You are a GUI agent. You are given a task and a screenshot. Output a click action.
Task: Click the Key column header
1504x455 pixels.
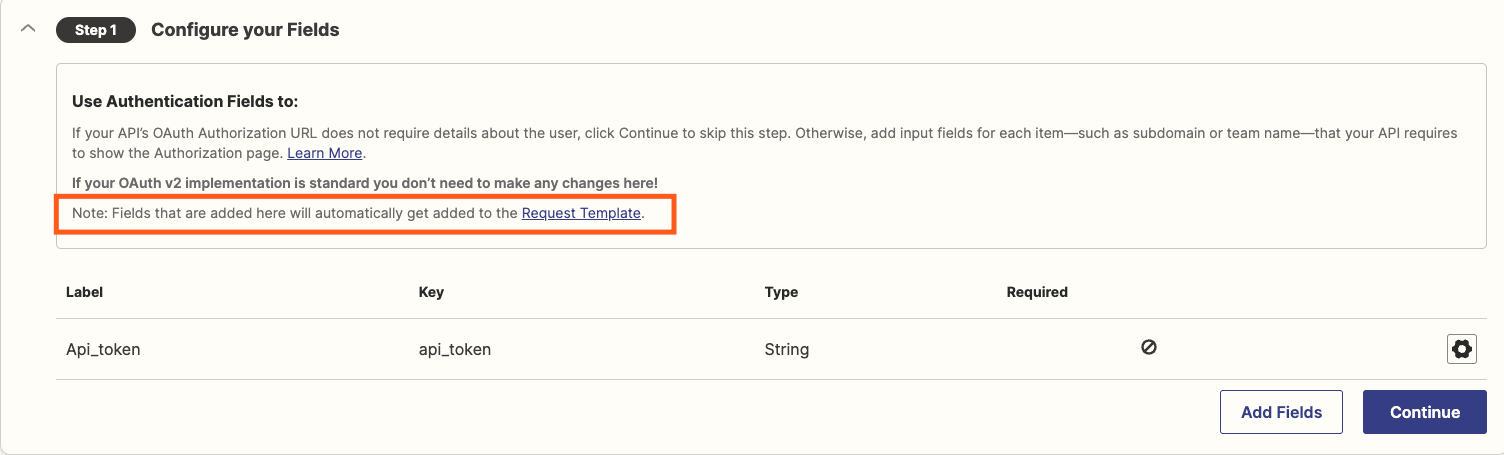click(431, 292)
